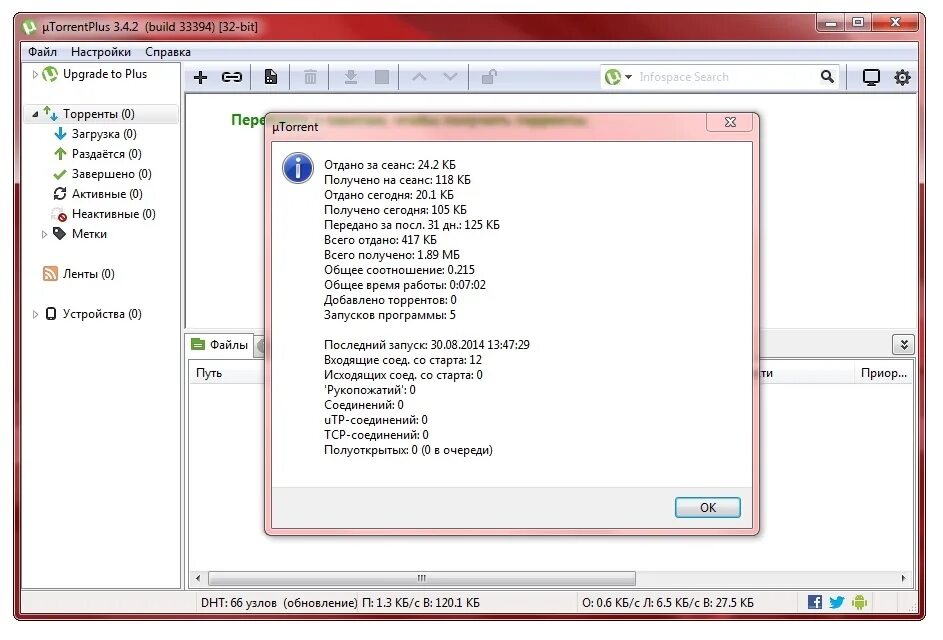
Task: Click the П: 1.3 КБ/с download status
Action: point(420,602)
